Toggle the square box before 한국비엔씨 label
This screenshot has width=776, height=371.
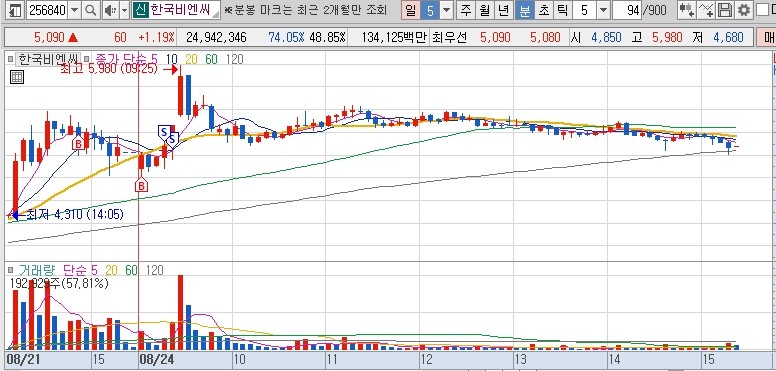pyautogui.click(x=11, y=59)
